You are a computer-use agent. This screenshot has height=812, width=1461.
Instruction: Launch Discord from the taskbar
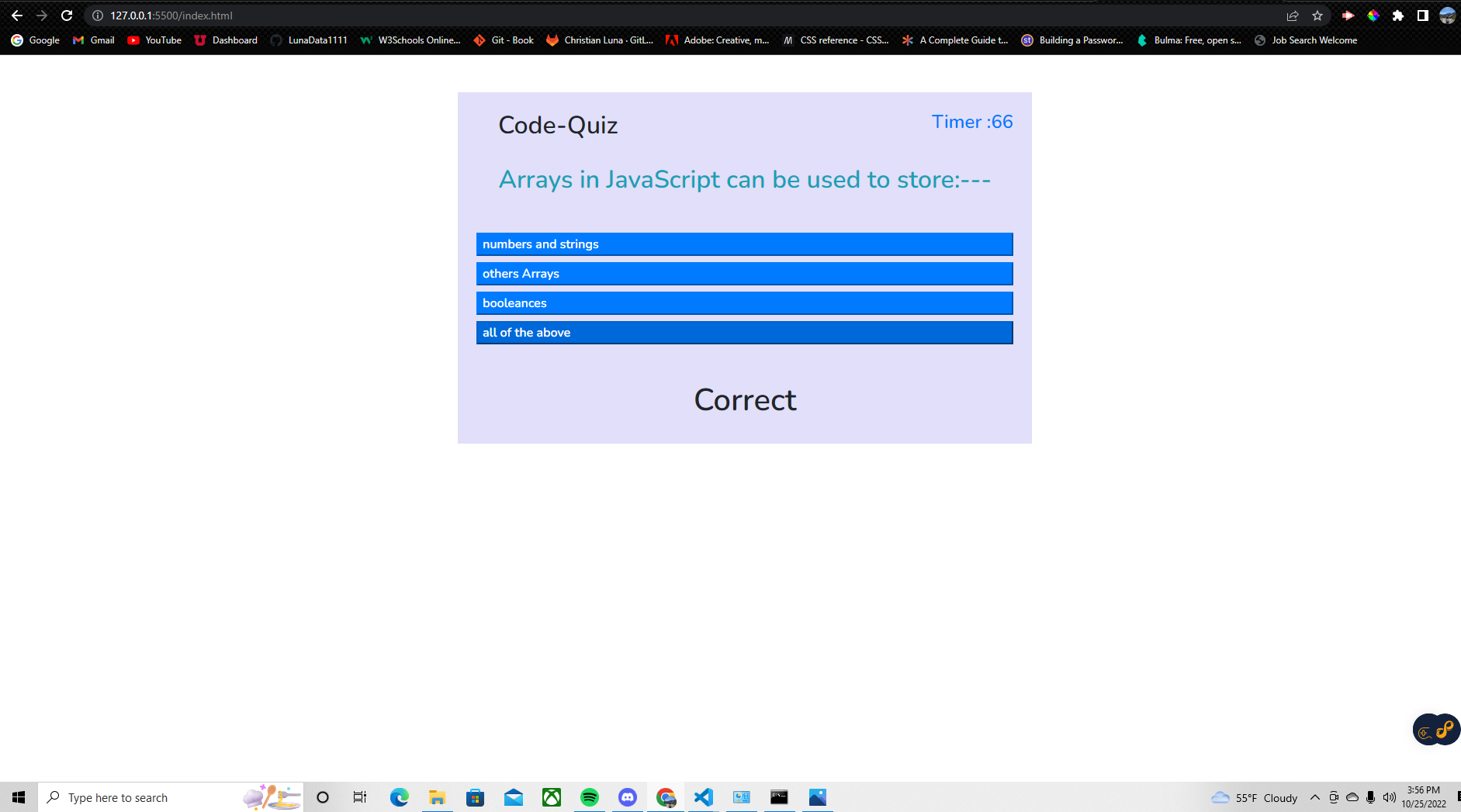click(628, 797)
